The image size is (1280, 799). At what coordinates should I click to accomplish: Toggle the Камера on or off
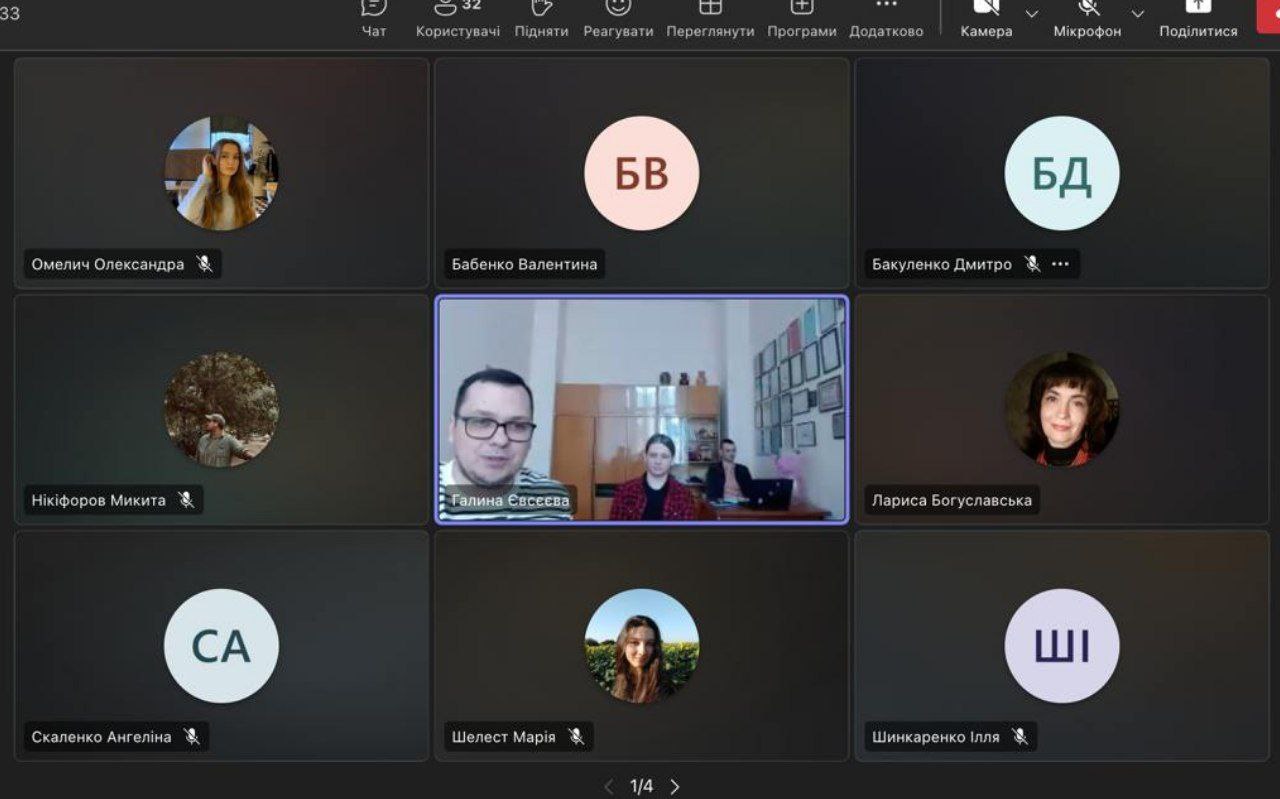tap(986, 18)
